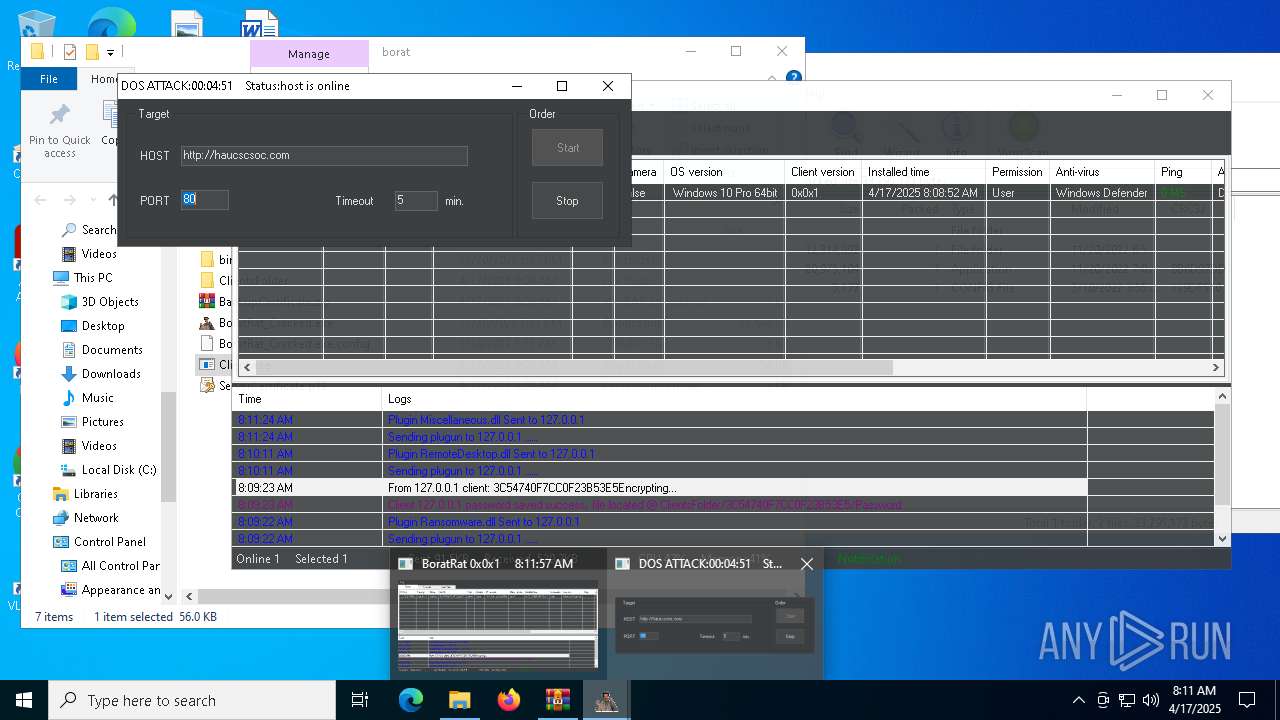Select All Control Panel Items entry
Image resolution: width=1280 pixels, height=720 pixels.
click(120, 566)
